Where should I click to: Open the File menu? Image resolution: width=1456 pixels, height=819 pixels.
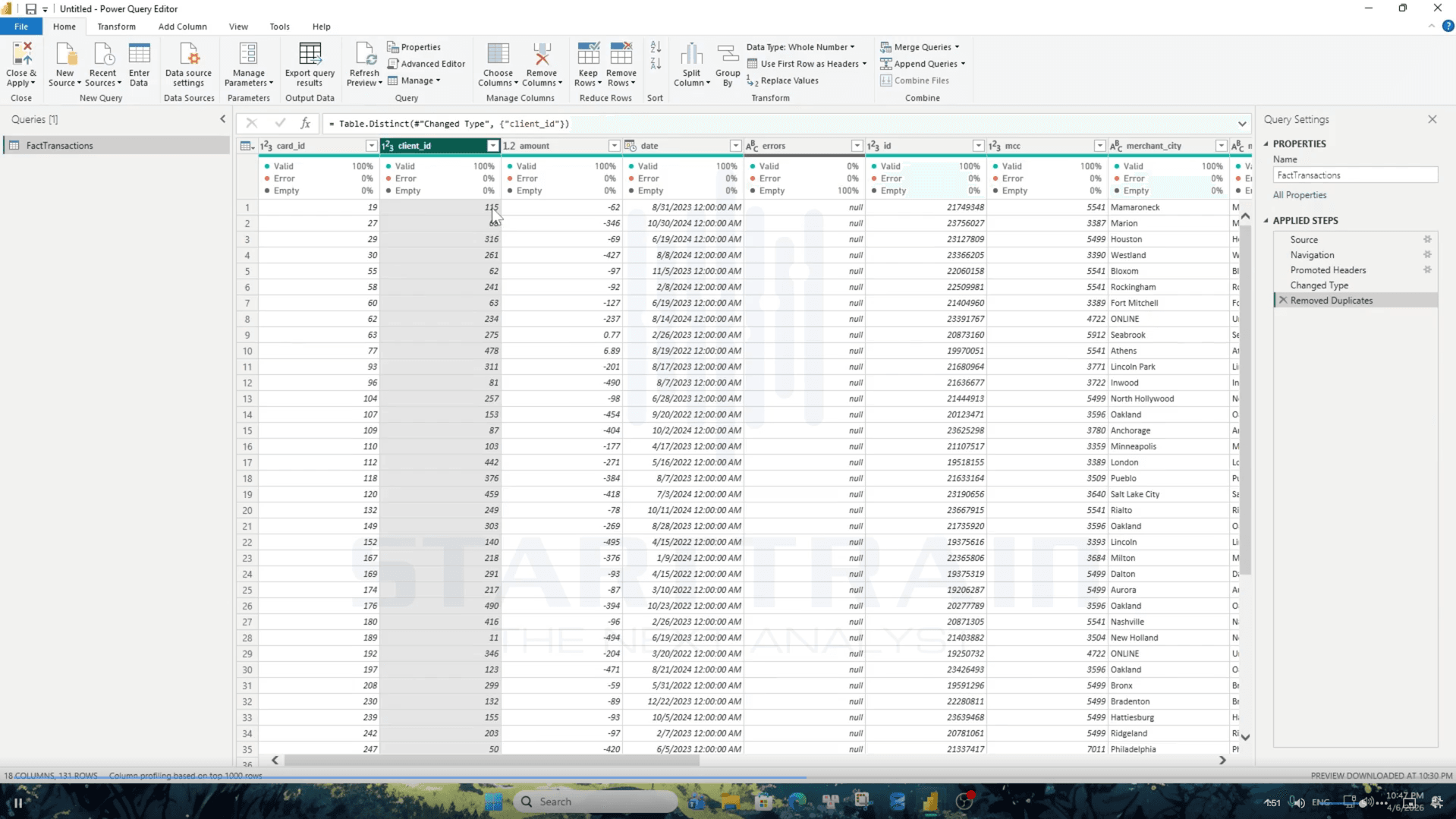point(21,27)
